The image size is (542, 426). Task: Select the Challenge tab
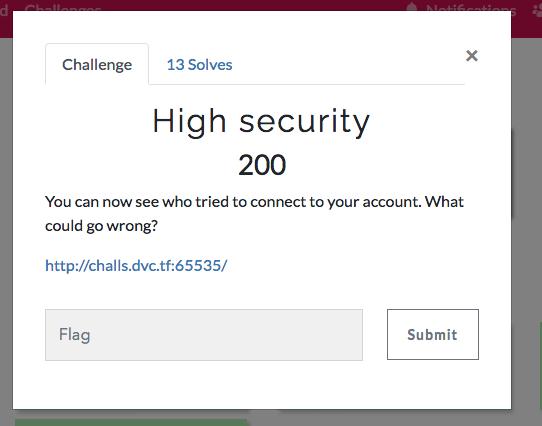(x=97, y=65)
